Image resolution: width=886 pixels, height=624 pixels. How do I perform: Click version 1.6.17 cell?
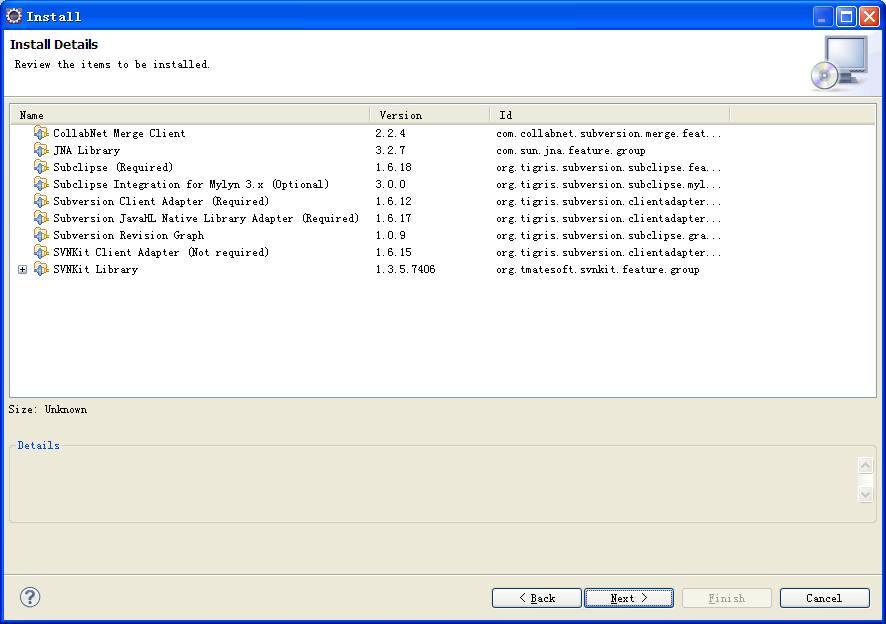[393, 218]
